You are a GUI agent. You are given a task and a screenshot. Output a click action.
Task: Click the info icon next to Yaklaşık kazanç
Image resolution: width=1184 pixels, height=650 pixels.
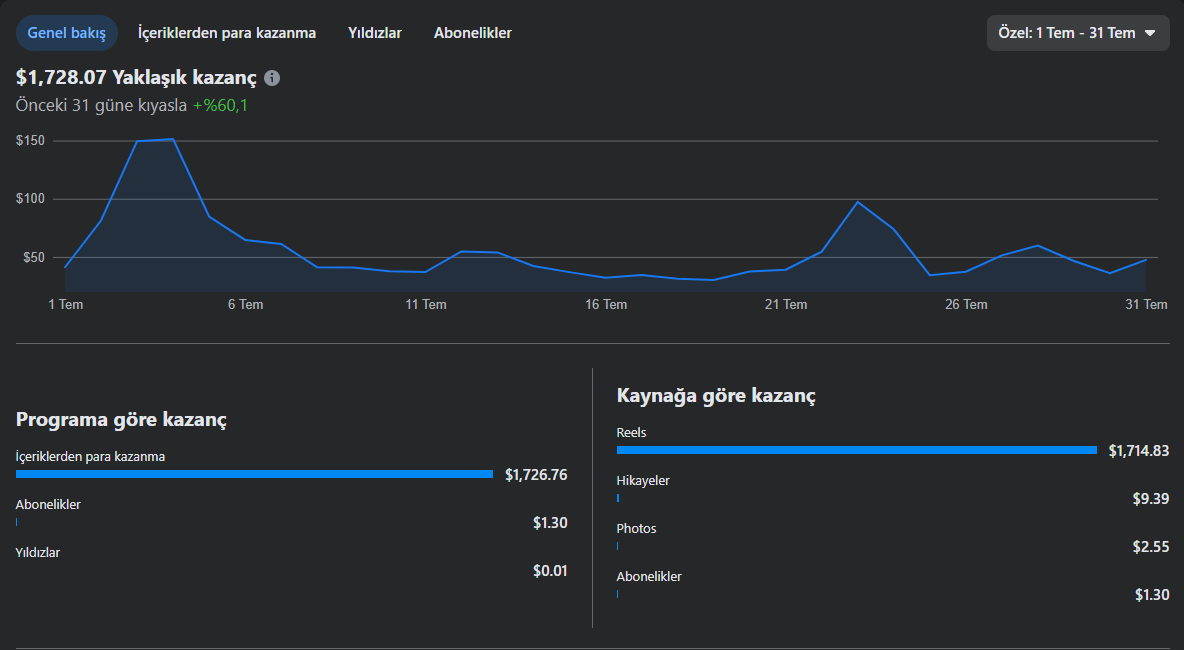(x=273, y=78)
